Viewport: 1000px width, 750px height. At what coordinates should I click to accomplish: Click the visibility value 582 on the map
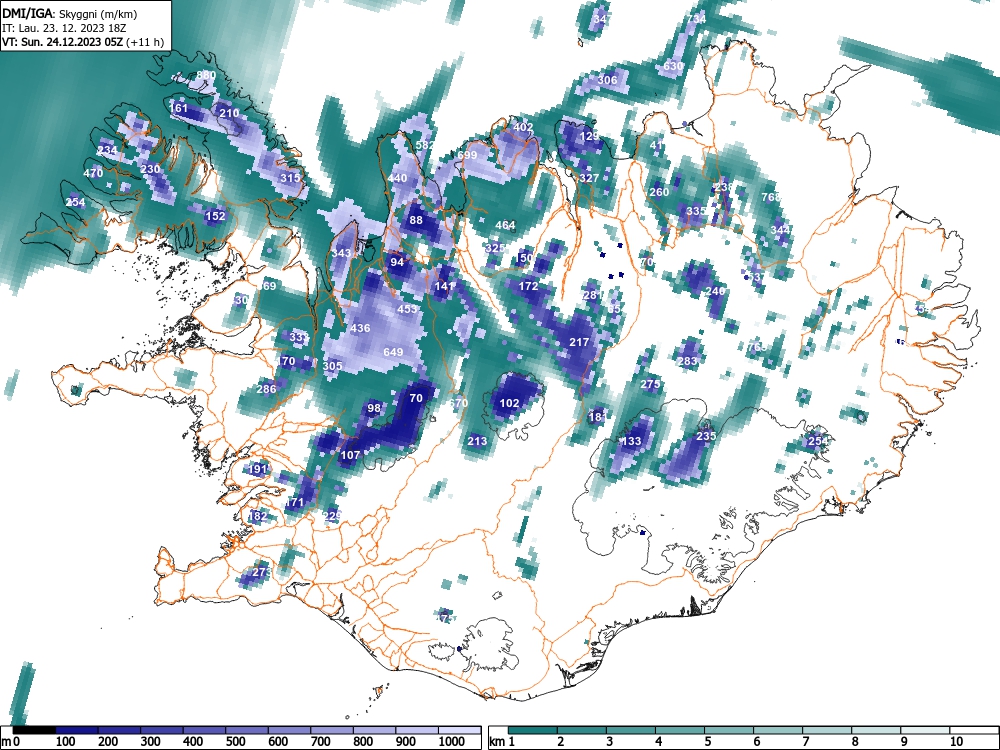coord(425,145)
